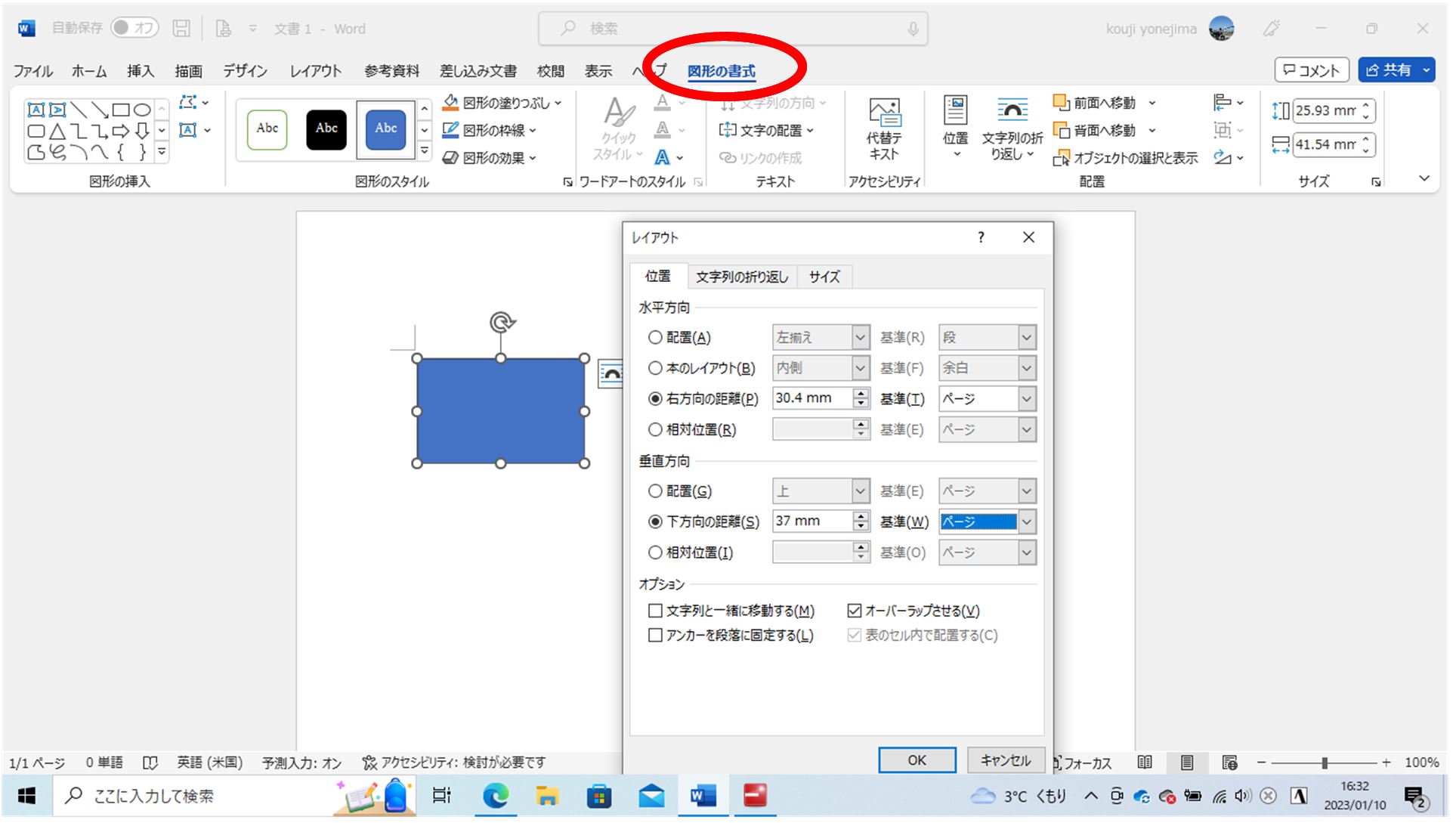The image size is (1456, 826).
Task: Apply the blue filled Abc shape style
Action: [385, 129]
